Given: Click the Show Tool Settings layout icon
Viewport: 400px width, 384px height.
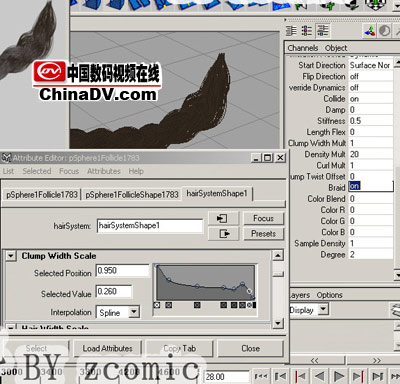Looking at the screenshot, I should pos(307,31).
